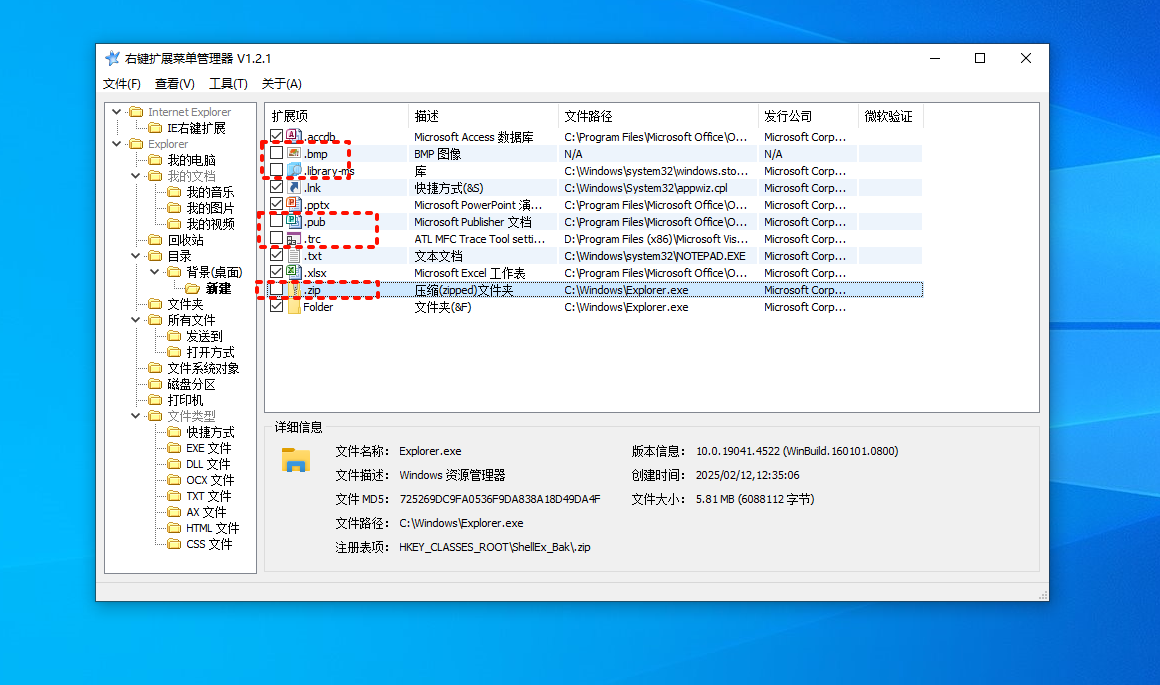The image size is (1160, 685).
Task: Open the 查看(V) menu
Action: pos(174,84)
